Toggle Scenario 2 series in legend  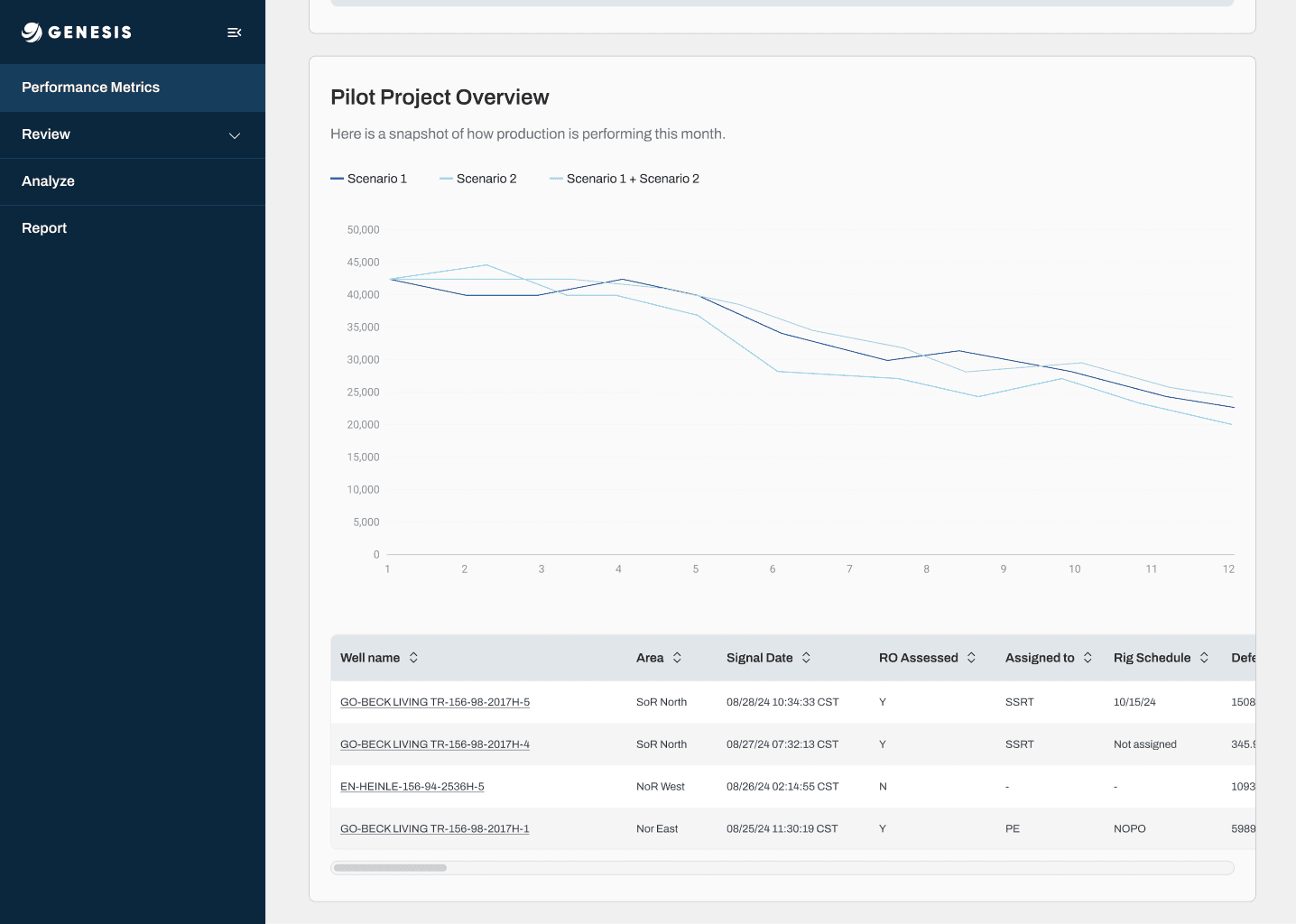pyautogui.click(x=478, y=179)
